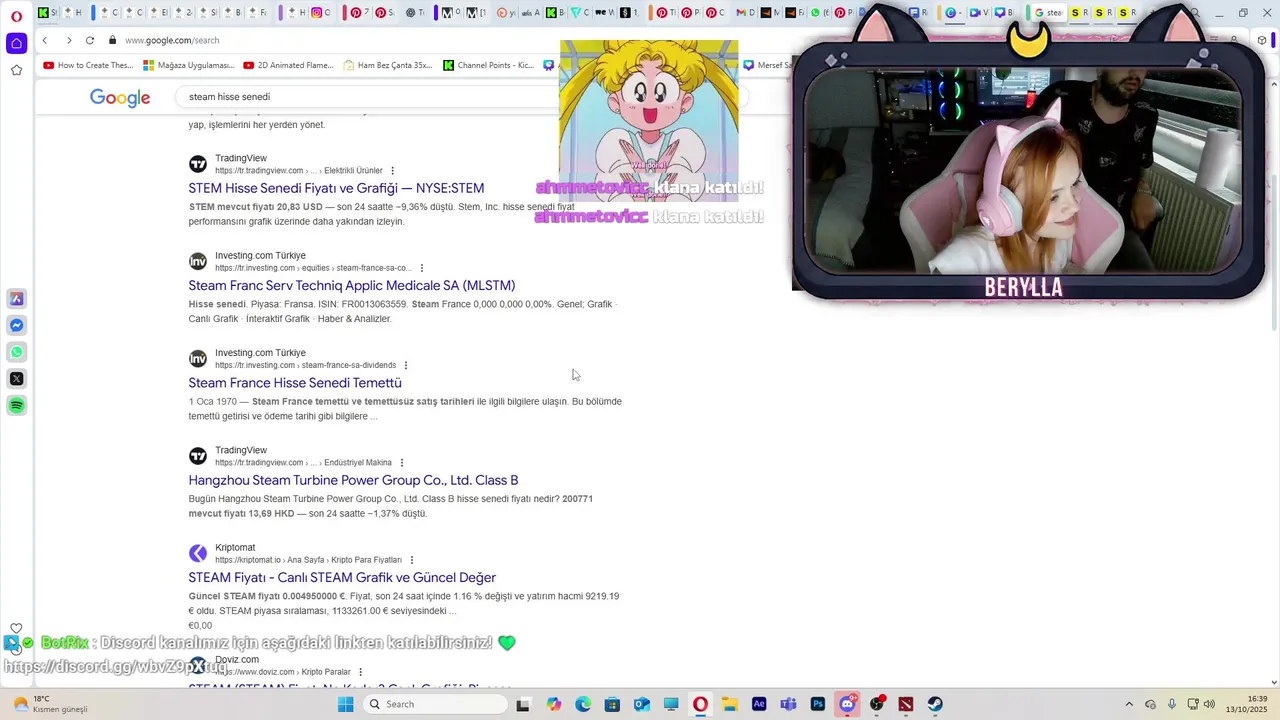Click the volume icon in system tray
This screenshot has height=720, width=1280.
[1209, 704]
